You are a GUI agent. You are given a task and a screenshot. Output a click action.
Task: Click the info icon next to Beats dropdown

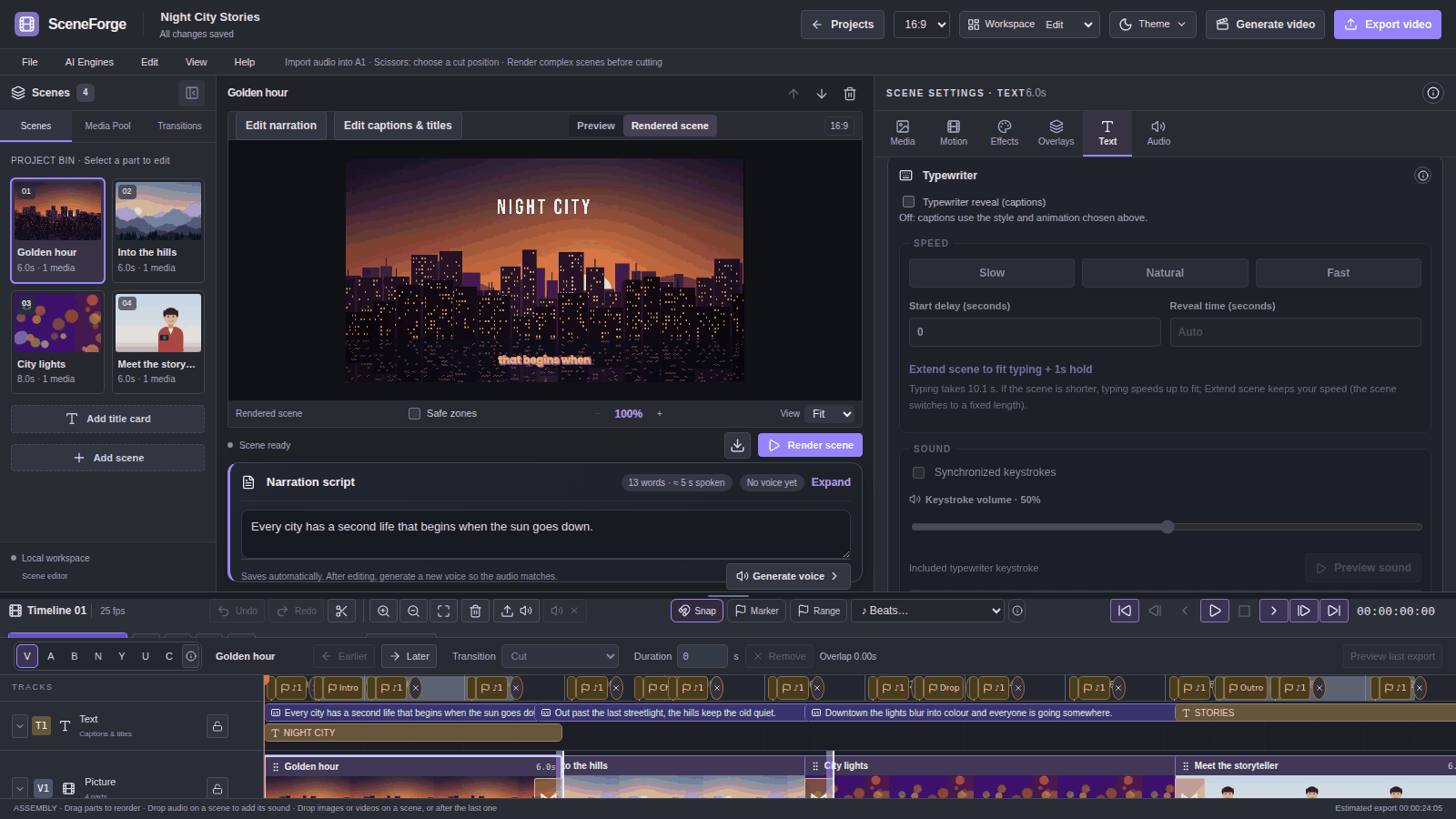tap(1017, 611)
